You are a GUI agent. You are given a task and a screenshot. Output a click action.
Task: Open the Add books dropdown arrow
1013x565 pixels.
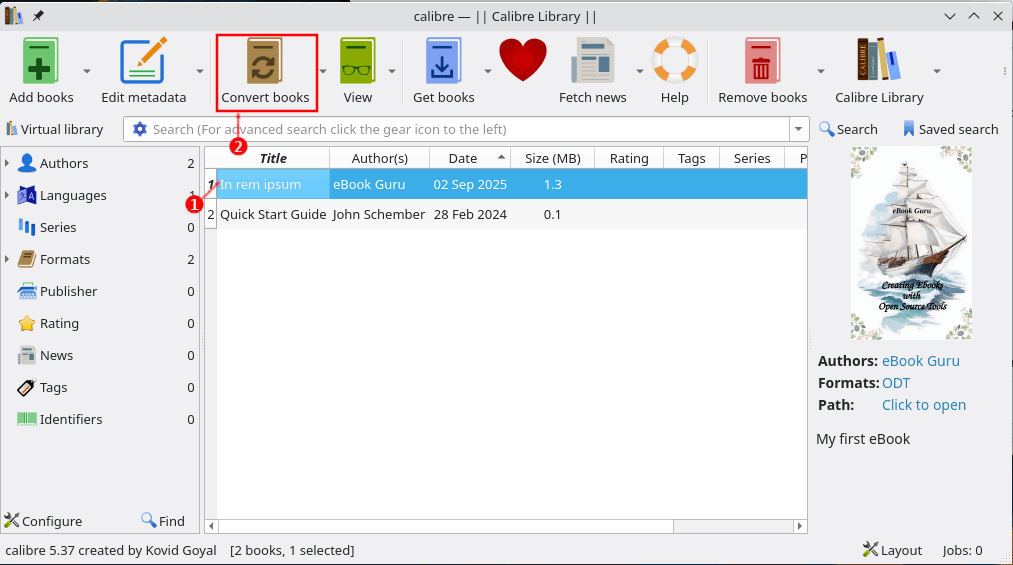[87, 71]
